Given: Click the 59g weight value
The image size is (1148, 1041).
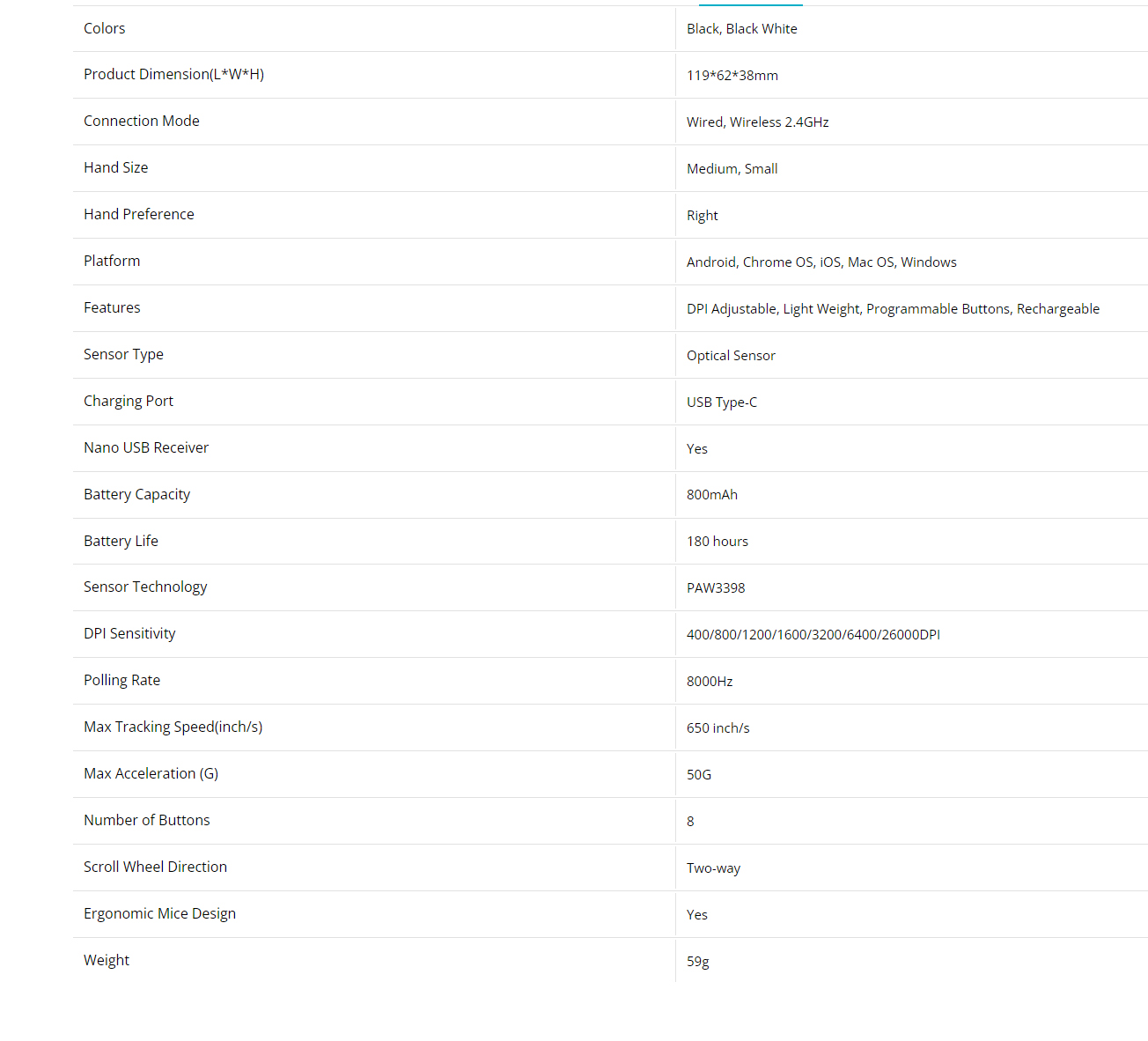Looking at the screenshot, I should [697, 962].
